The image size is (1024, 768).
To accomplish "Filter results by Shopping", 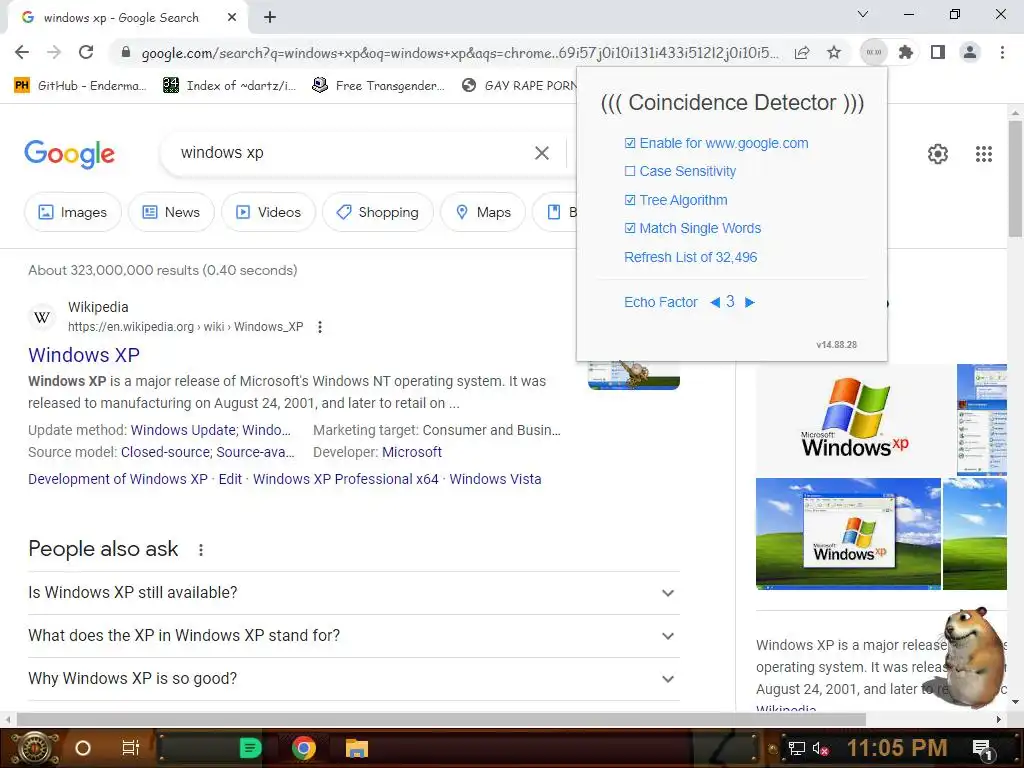I will pos(377,212).
